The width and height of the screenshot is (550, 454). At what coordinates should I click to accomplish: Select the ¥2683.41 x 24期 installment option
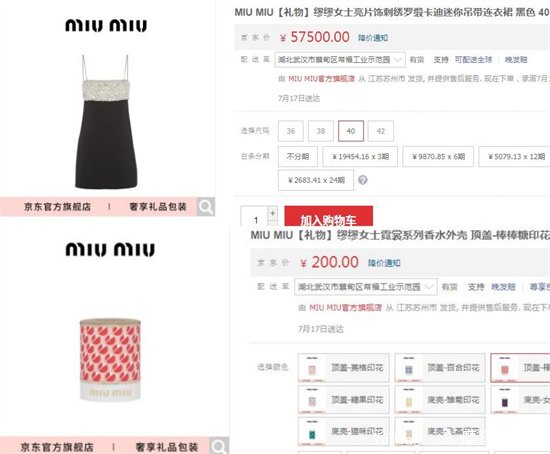(x=316, y=180)
